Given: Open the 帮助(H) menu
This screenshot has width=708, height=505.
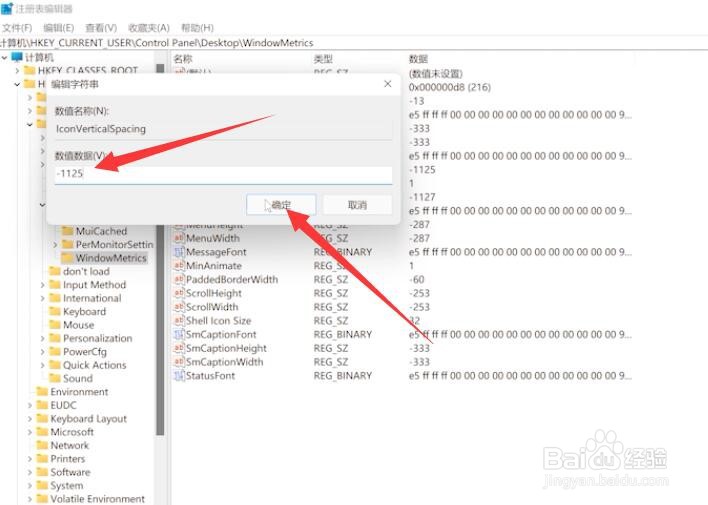Looking at the screenshot, I should coord(197,28).
